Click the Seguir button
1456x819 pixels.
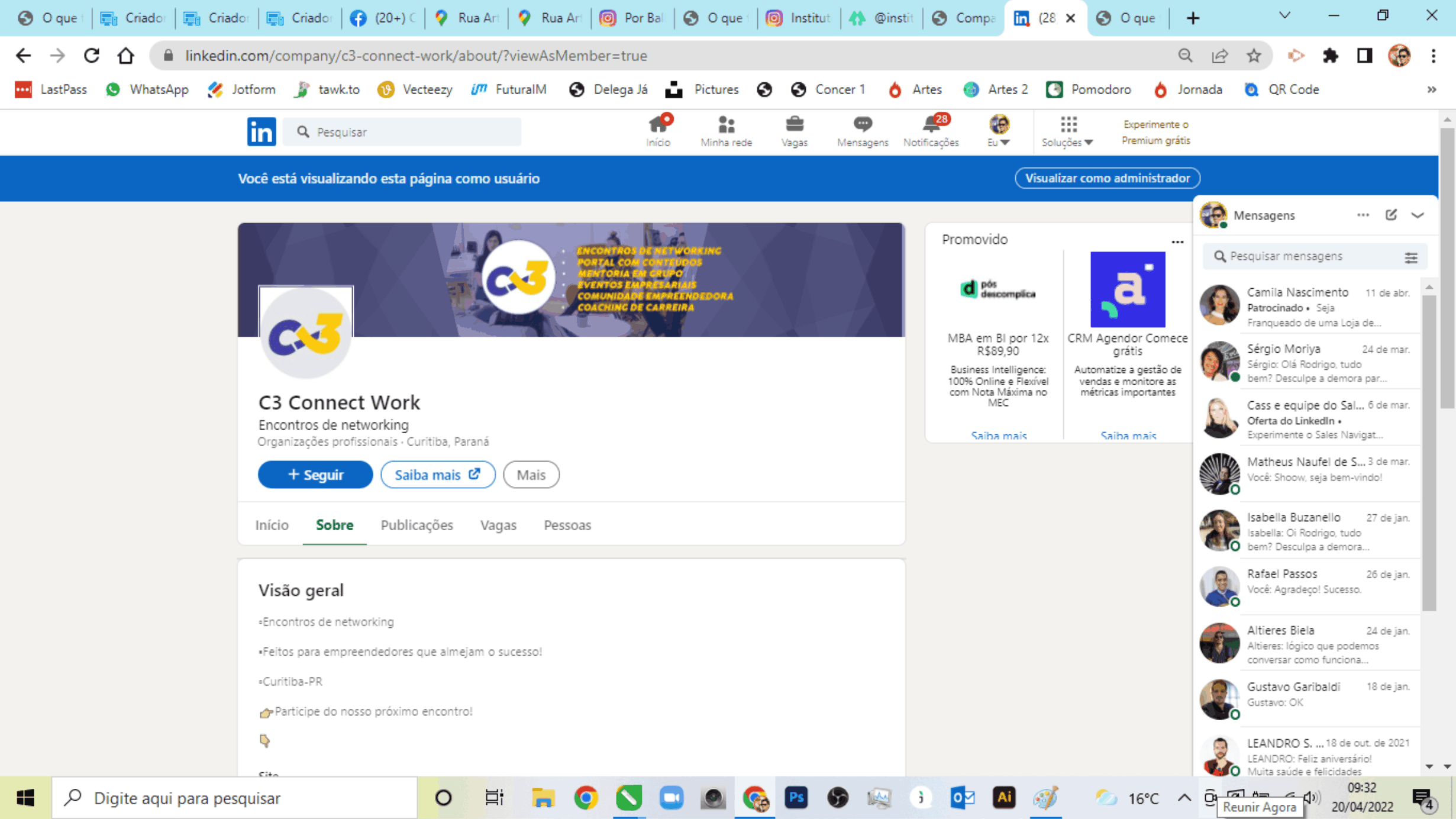click(x=315, y=474)
